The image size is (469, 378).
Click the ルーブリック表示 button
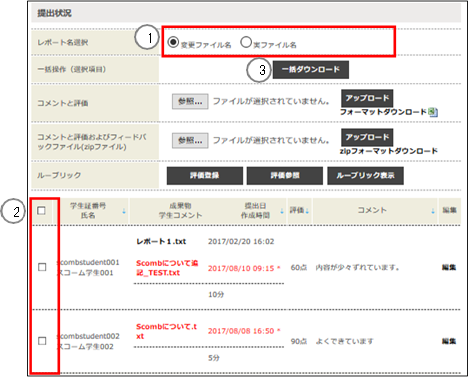tap(365, 176)
